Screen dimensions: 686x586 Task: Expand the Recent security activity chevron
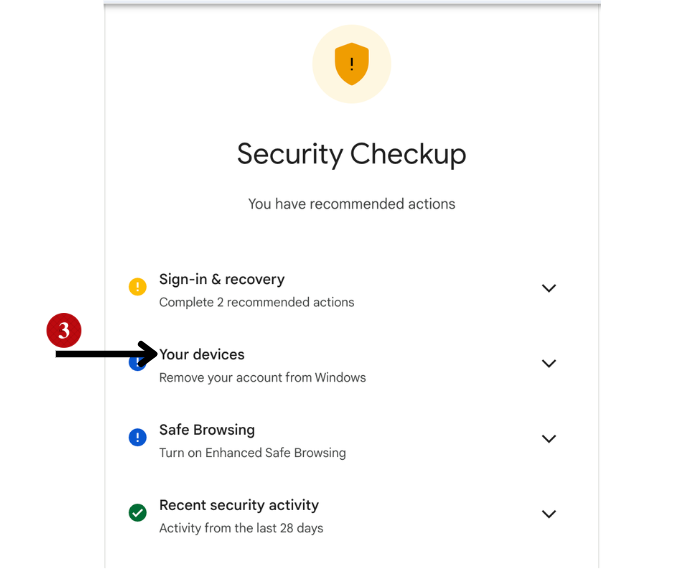point(548,513)
